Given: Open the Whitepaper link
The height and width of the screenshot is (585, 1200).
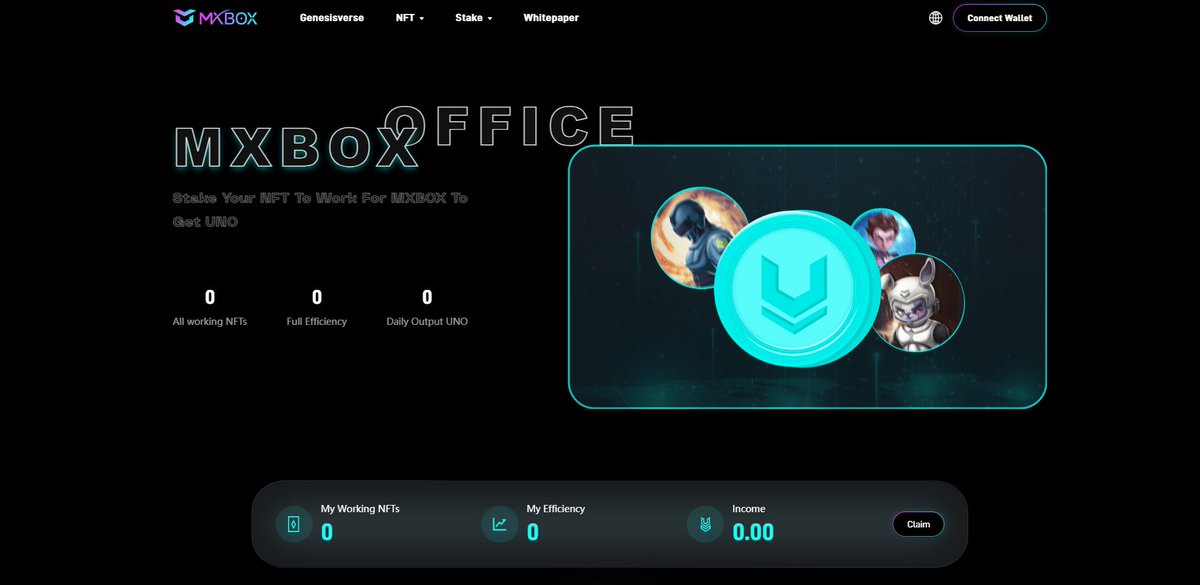Looking at the screenshot, I should (x=551, y=18).
